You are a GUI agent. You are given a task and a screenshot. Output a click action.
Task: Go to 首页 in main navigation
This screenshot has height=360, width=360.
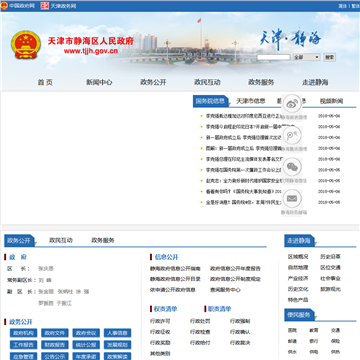pos(45,82)
